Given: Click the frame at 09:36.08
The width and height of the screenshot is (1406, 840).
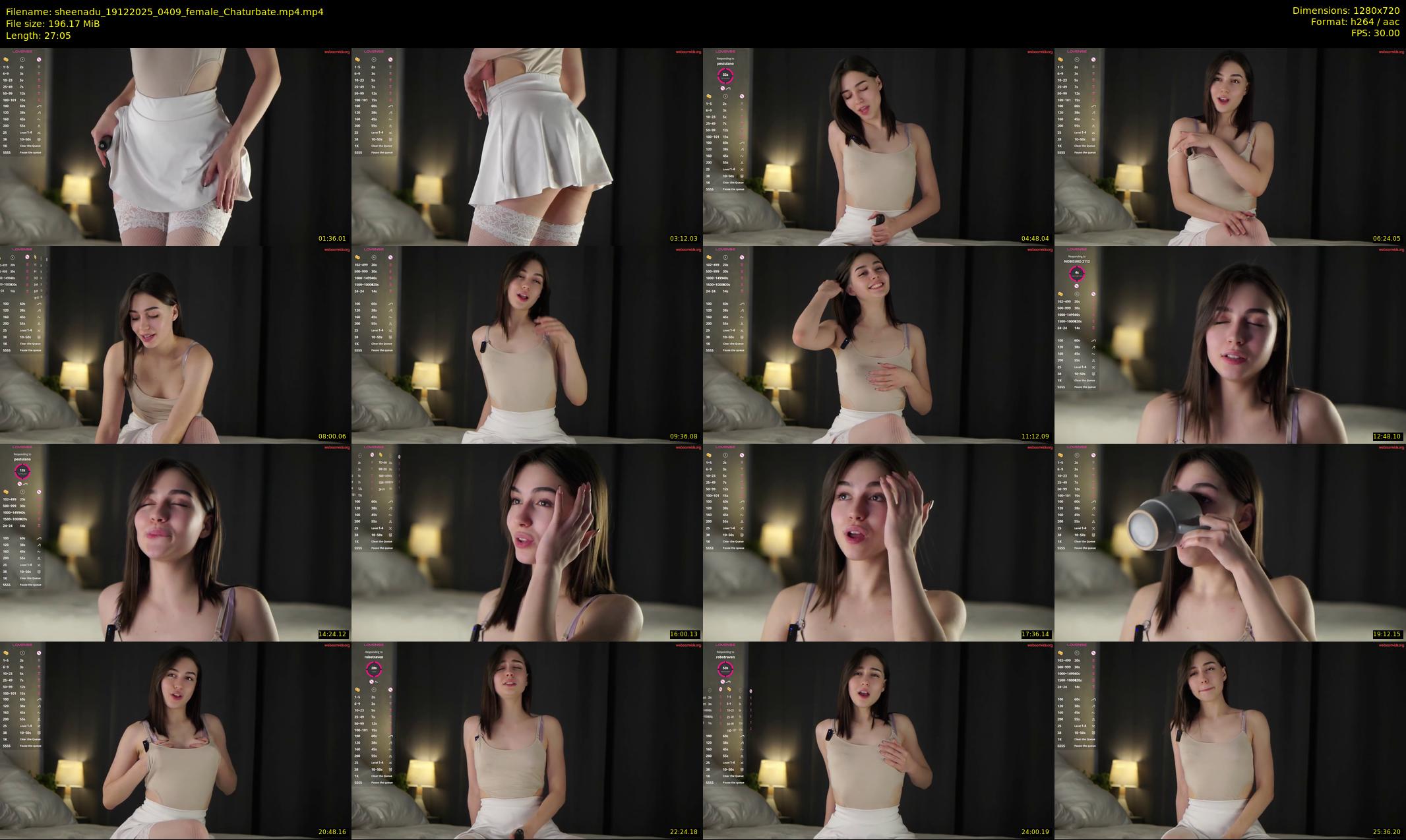Looking at the screenshot, I should (527, 344).
